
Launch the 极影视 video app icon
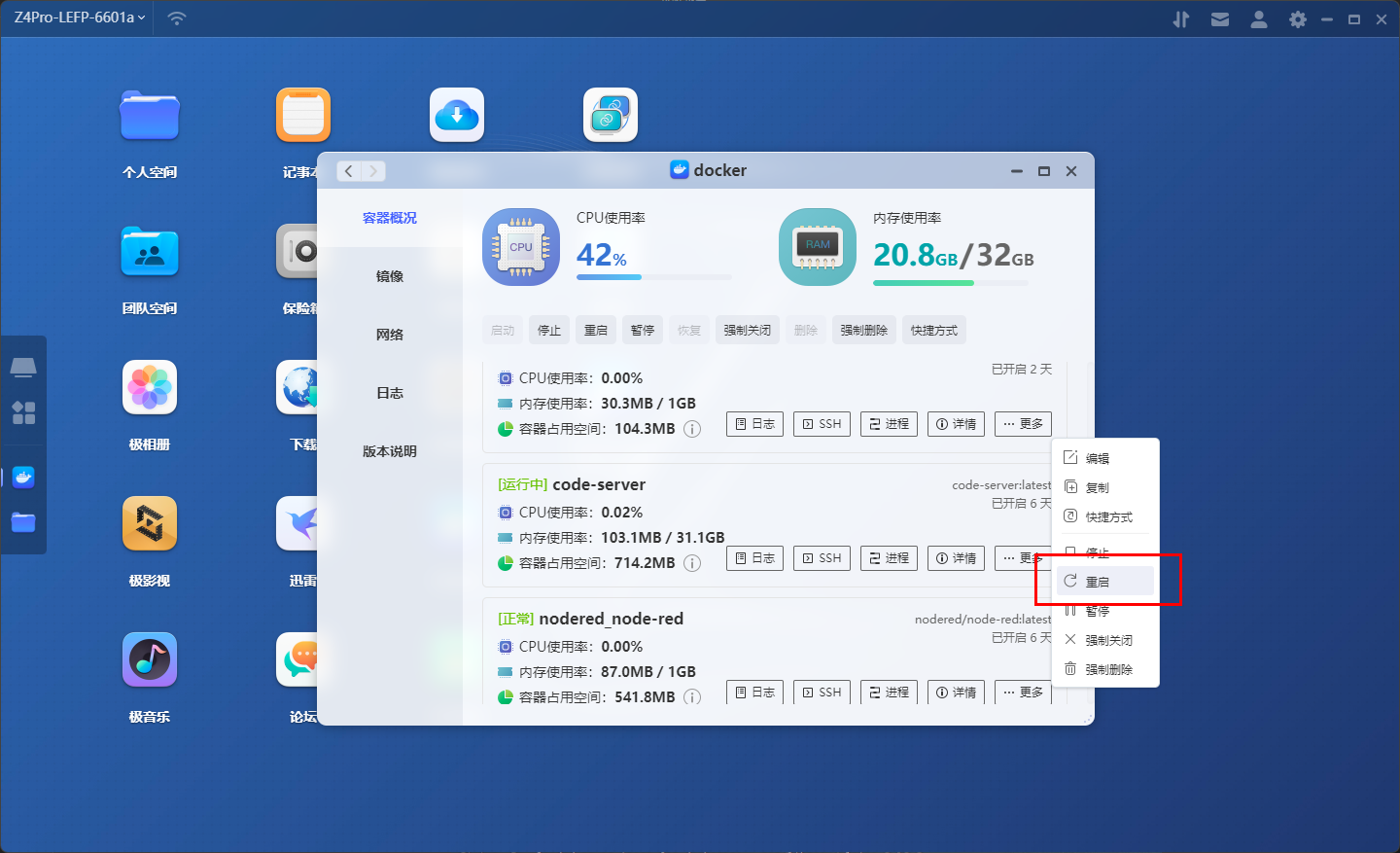pyautogui.click(x=150, y=523)
